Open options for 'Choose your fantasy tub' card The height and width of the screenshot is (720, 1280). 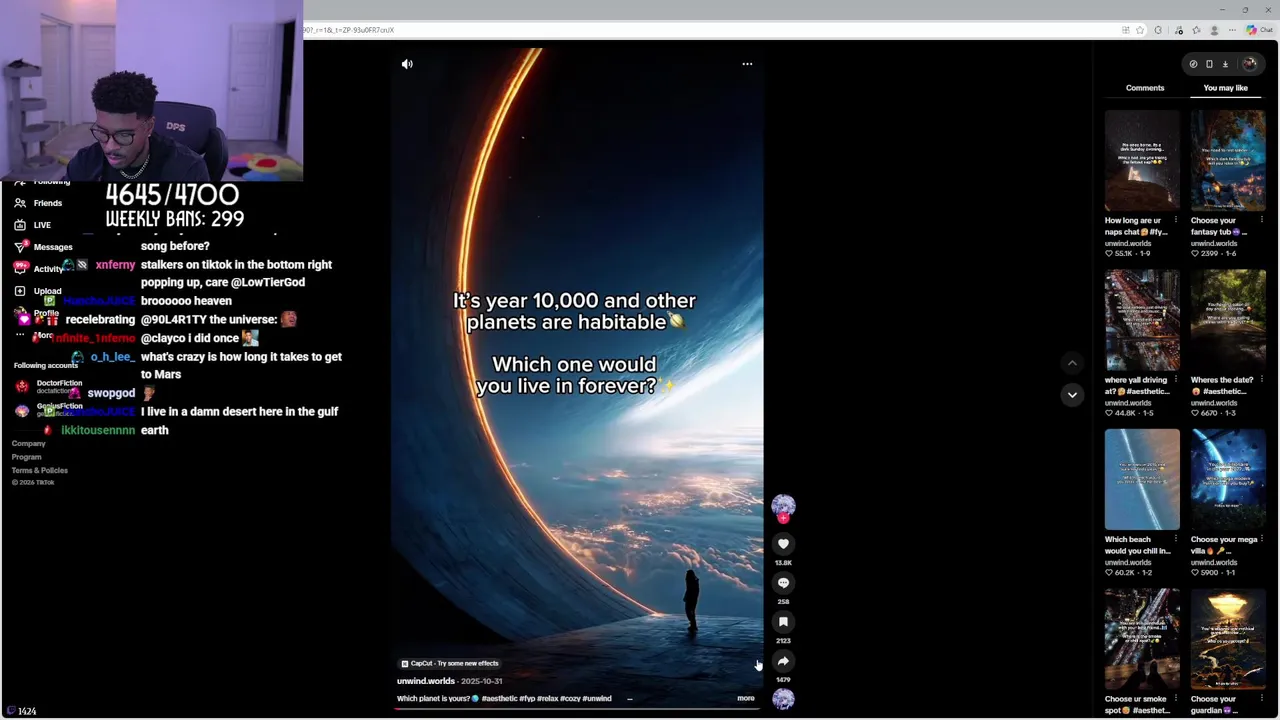(1261, 220)
